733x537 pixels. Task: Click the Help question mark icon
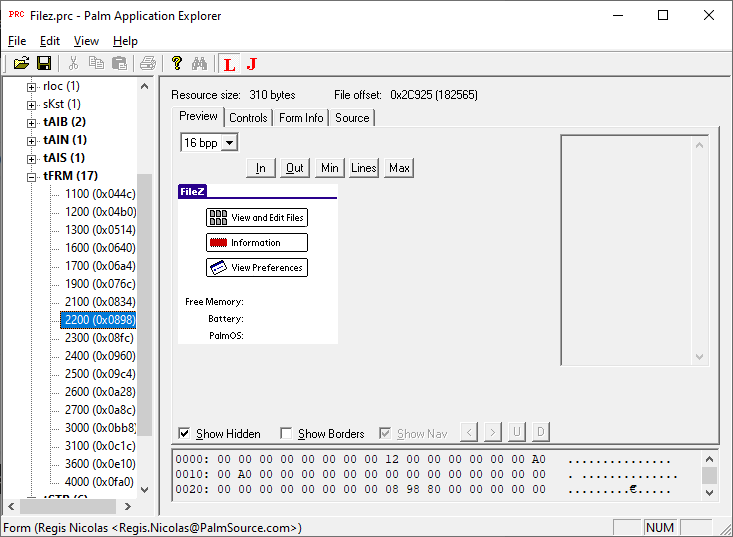(x=177, y=64)
